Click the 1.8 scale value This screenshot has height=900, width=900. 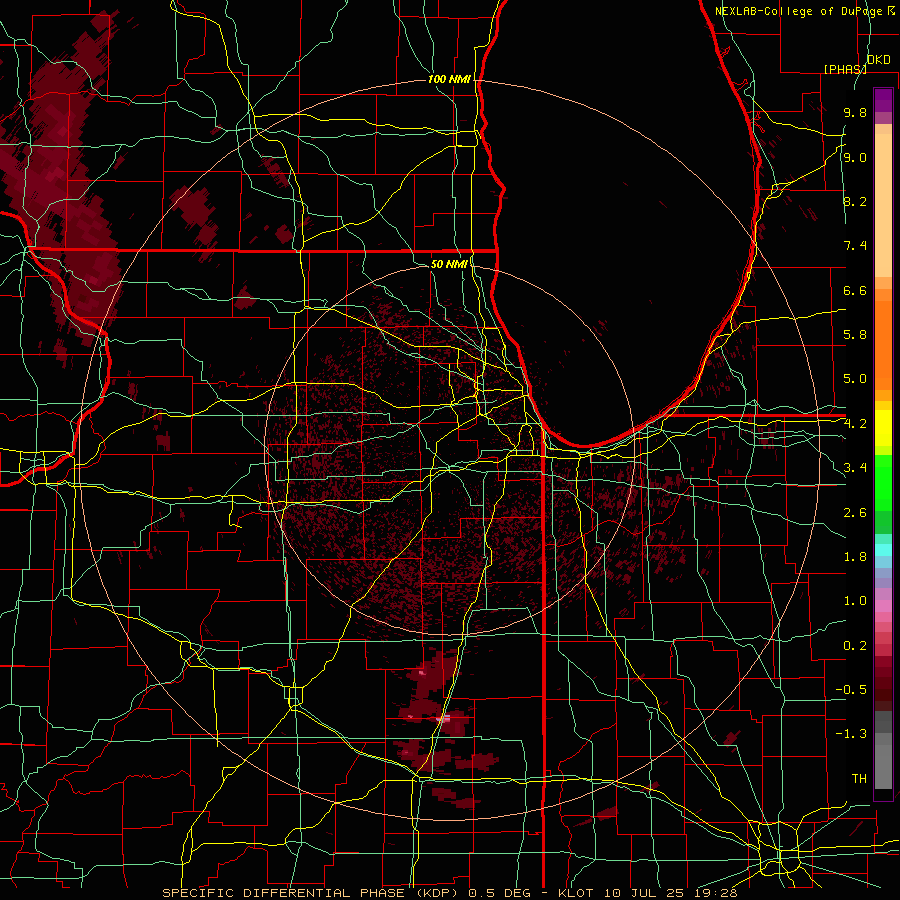(855, 557)
